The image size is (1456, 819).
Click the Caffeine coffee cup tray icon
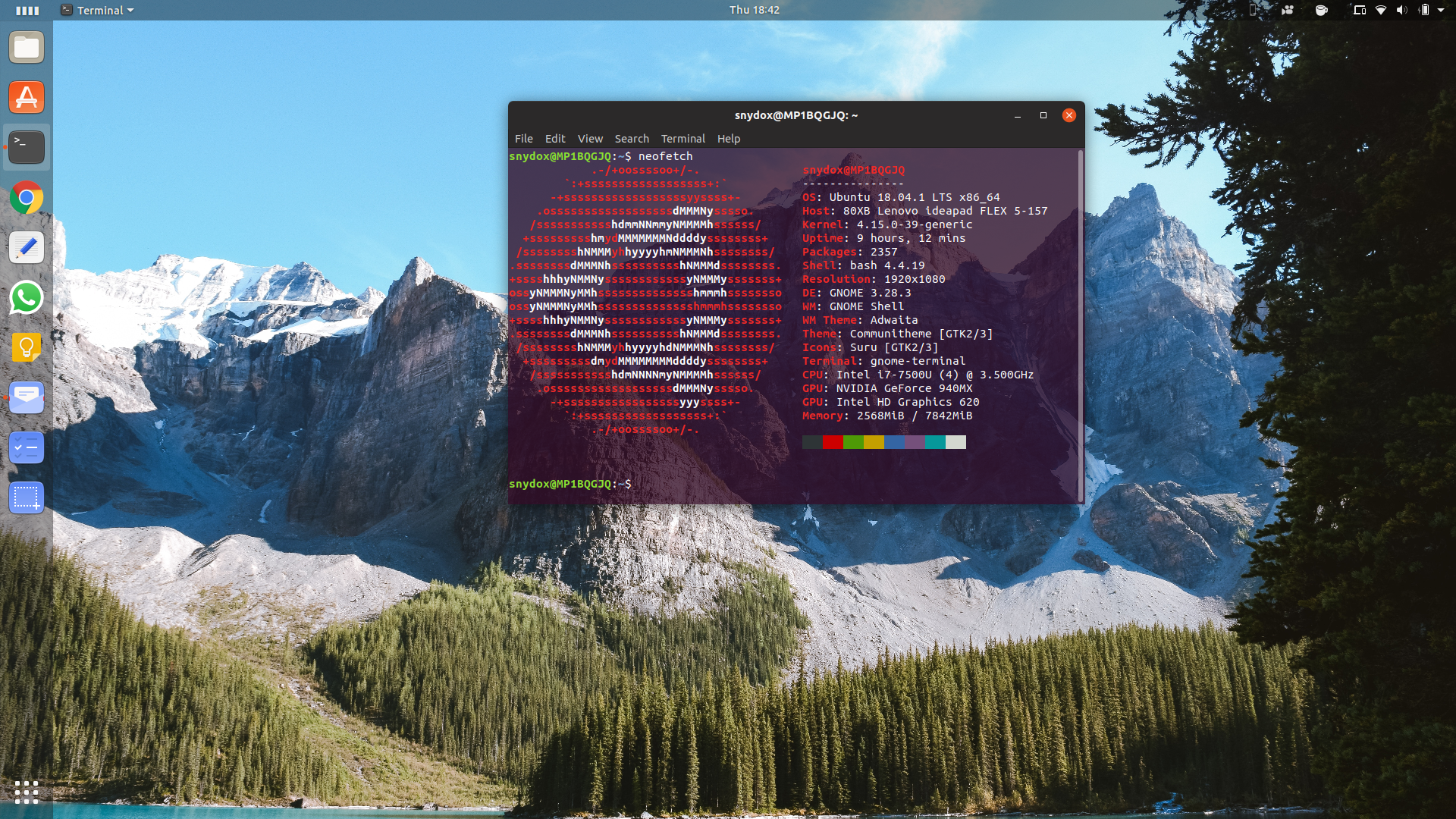pyautogui.click(x=1320, y=11)
